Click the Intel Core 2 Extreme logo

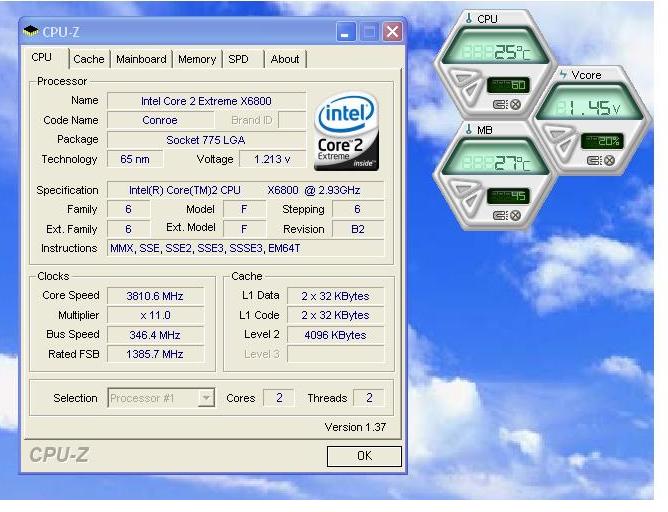[x=346, y=132]
